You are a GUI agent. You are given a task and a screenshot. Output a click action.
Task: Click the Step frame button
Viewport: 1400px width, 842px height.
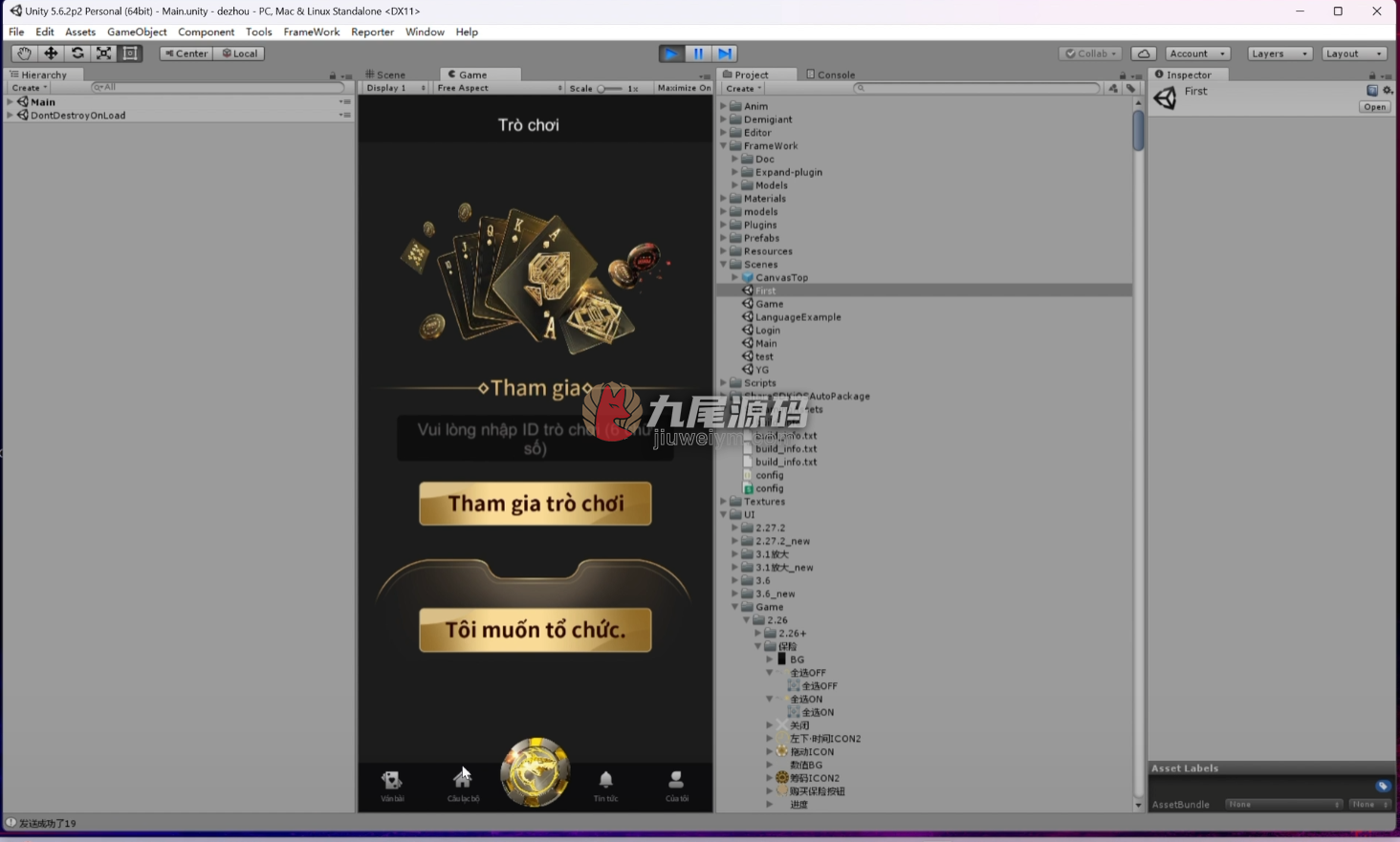pyautogui.click(x=725, y=54)
